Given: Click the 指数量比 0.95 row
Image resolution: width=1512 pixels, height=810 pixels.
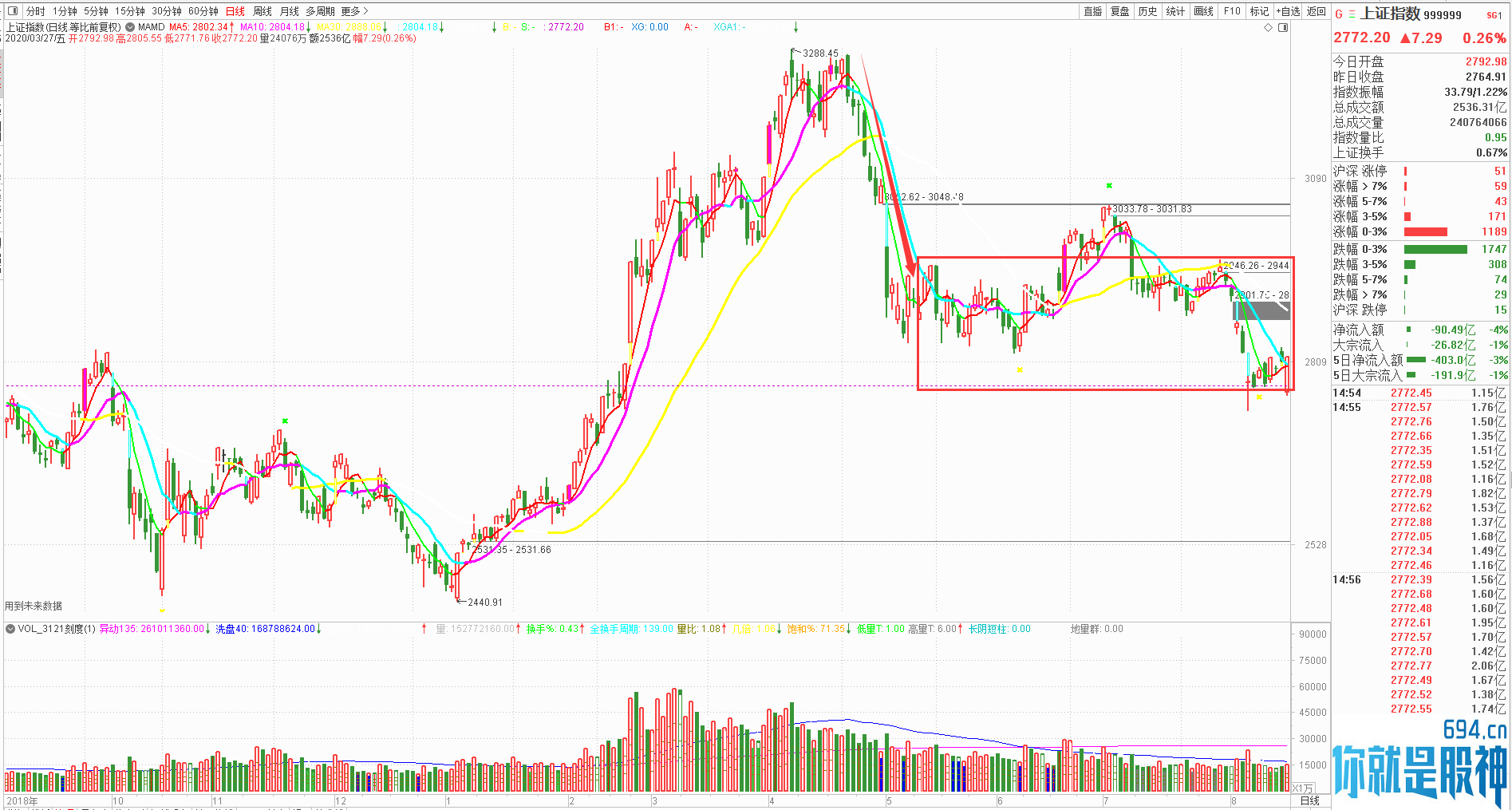Looking at the screenshot, I should (x=1420, y=137).
